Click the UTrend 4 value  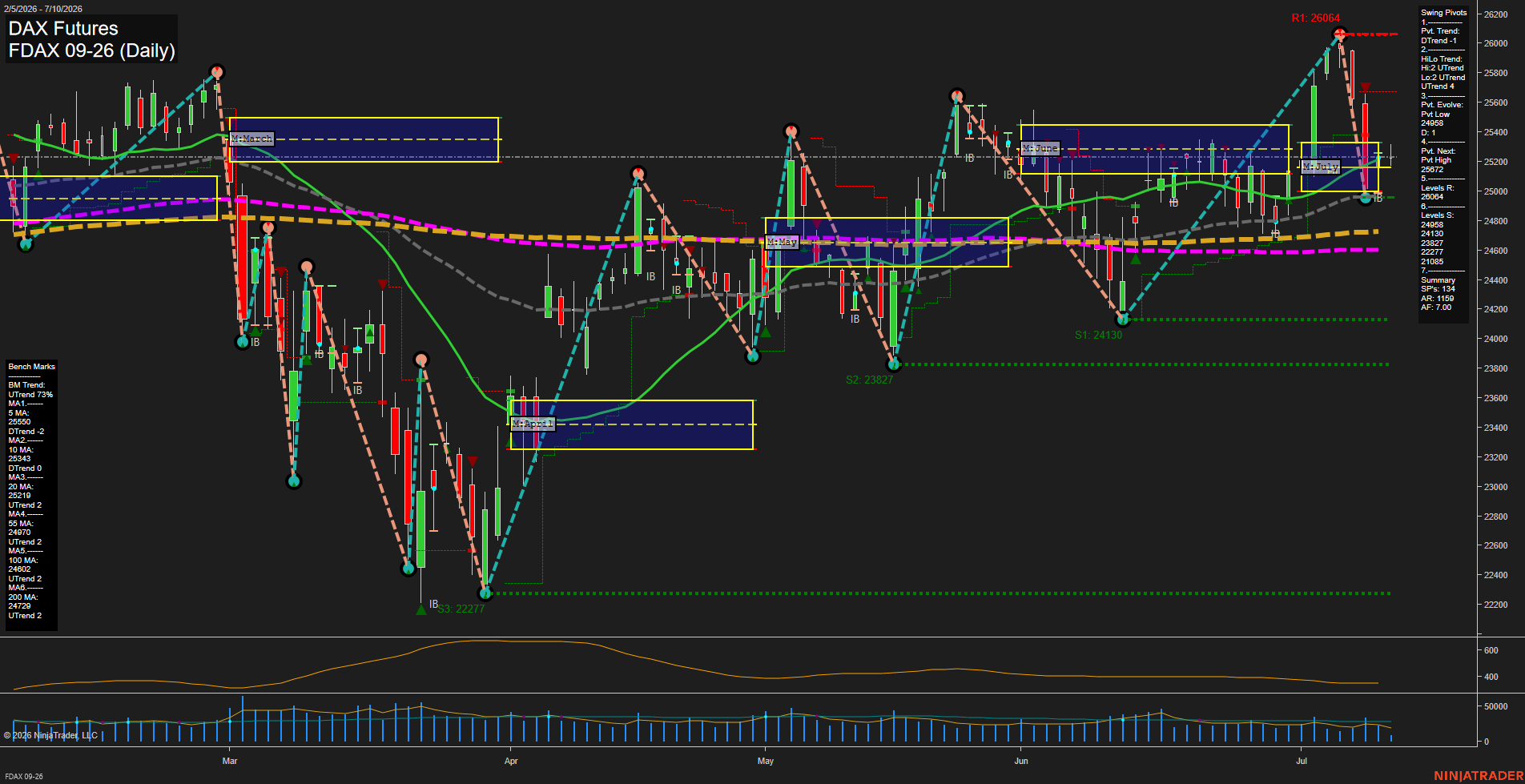pyautogui.click(x=1438, y=86)
